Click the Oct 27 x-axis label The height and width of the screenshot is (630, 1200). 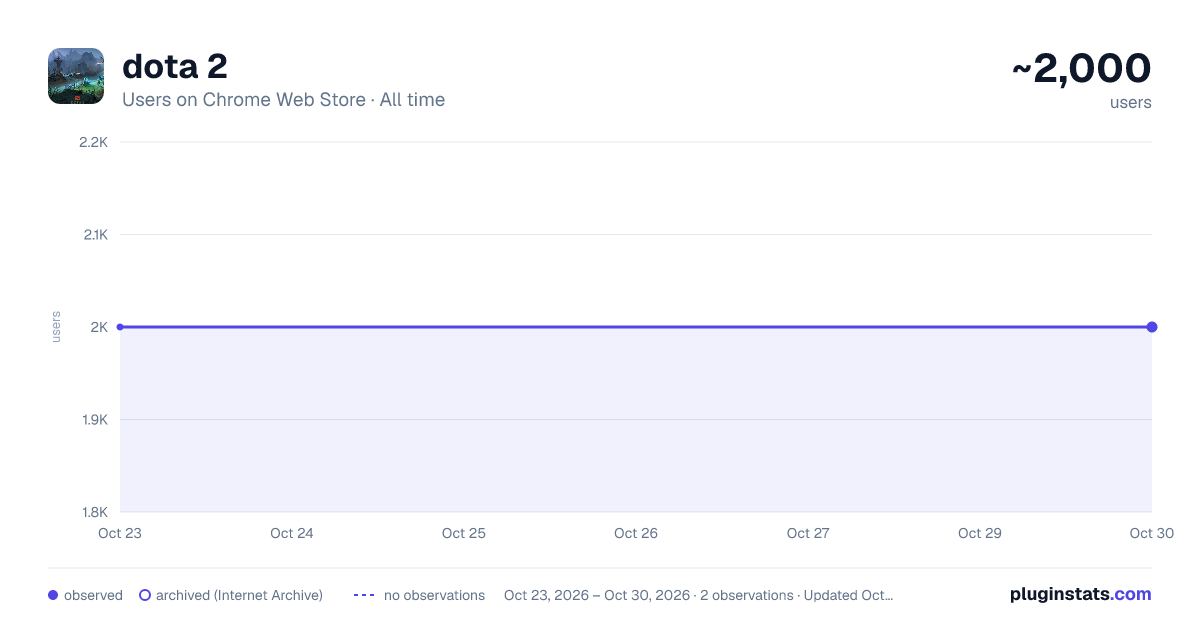point(808,533)
